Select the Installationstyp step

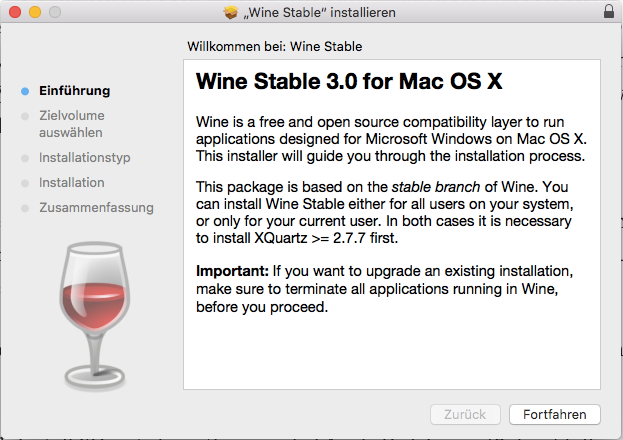tap(84, 157)
